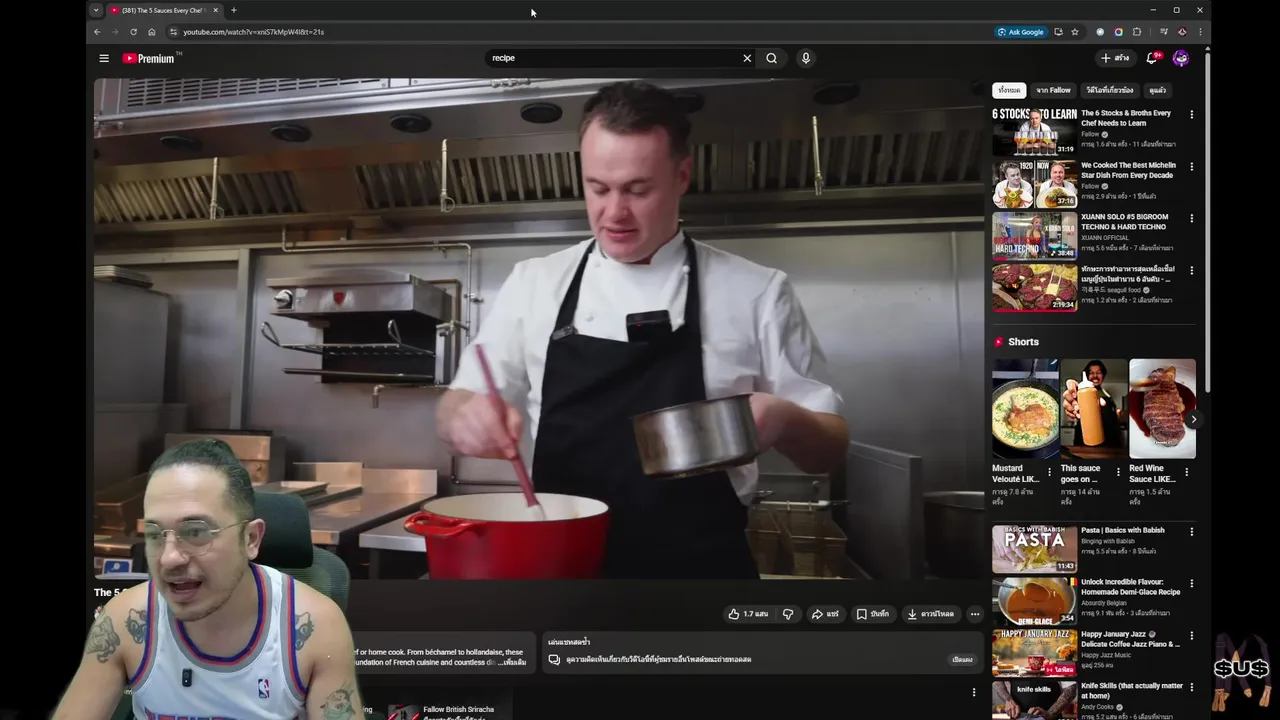This screenshot has width=1280, height=720.
Task: Play the 'Red Wine Sauce' short
Action: (x=1162, y=408)
